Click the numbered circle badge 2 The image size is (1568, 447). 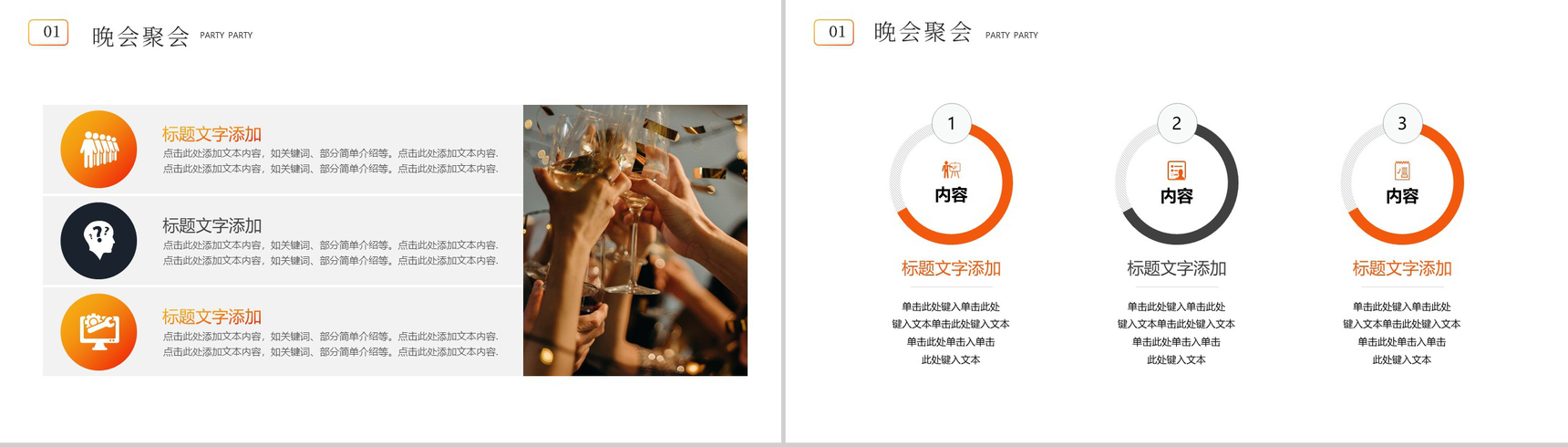(x=1176, y=123)
